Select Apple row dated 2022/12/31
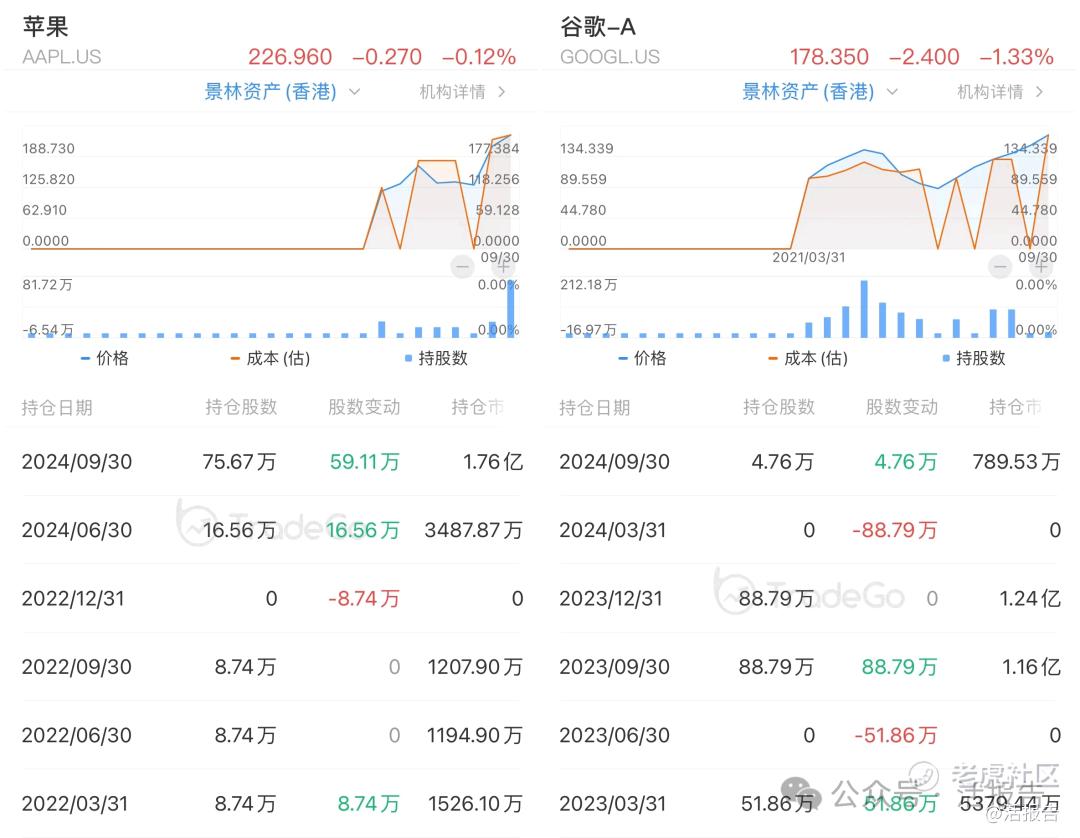 point(272,598)
